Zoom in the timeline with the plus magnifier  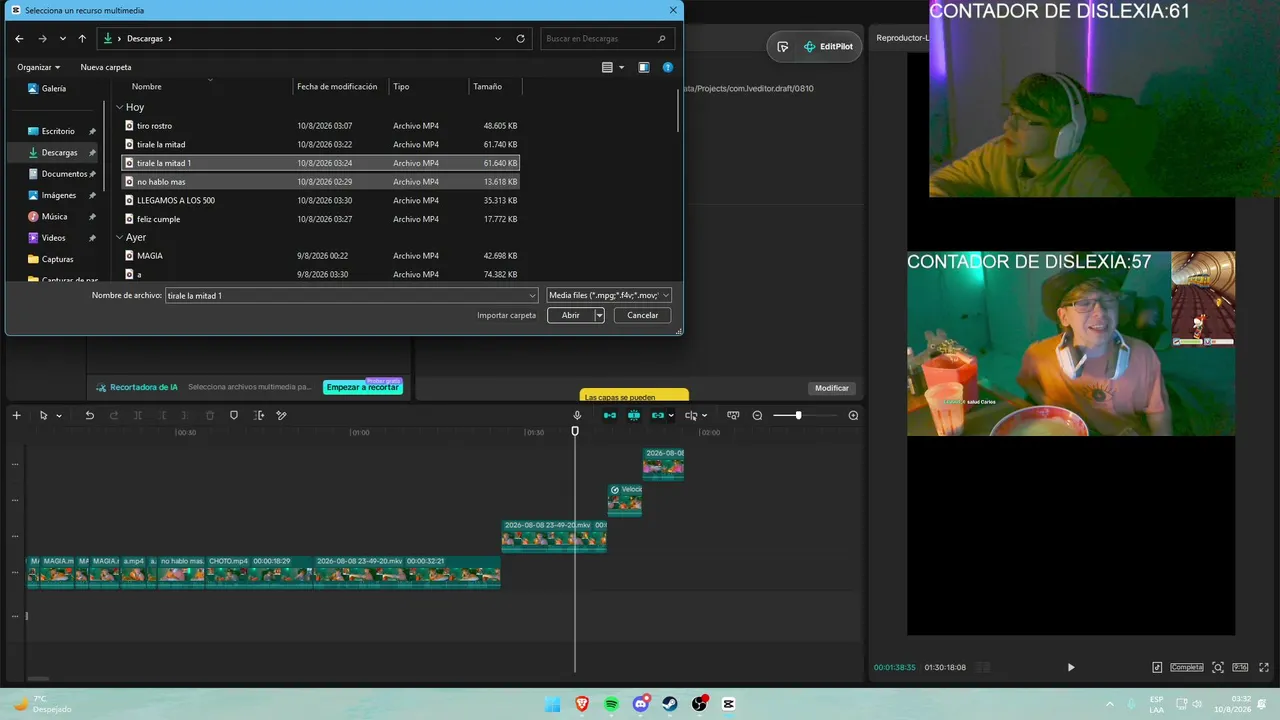click(853, 415)
